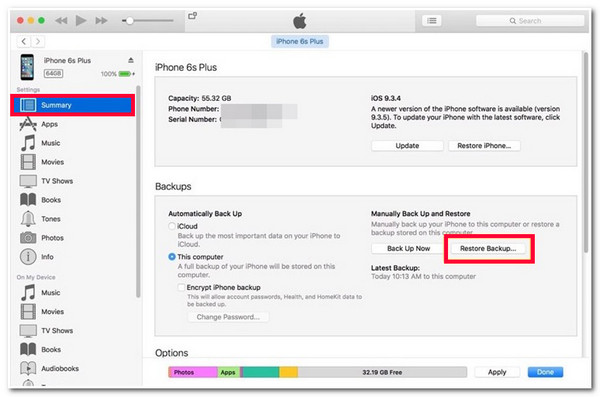Click Capacity: 55.32 GB text
The image size is (600, 397).
pos(199,98)
